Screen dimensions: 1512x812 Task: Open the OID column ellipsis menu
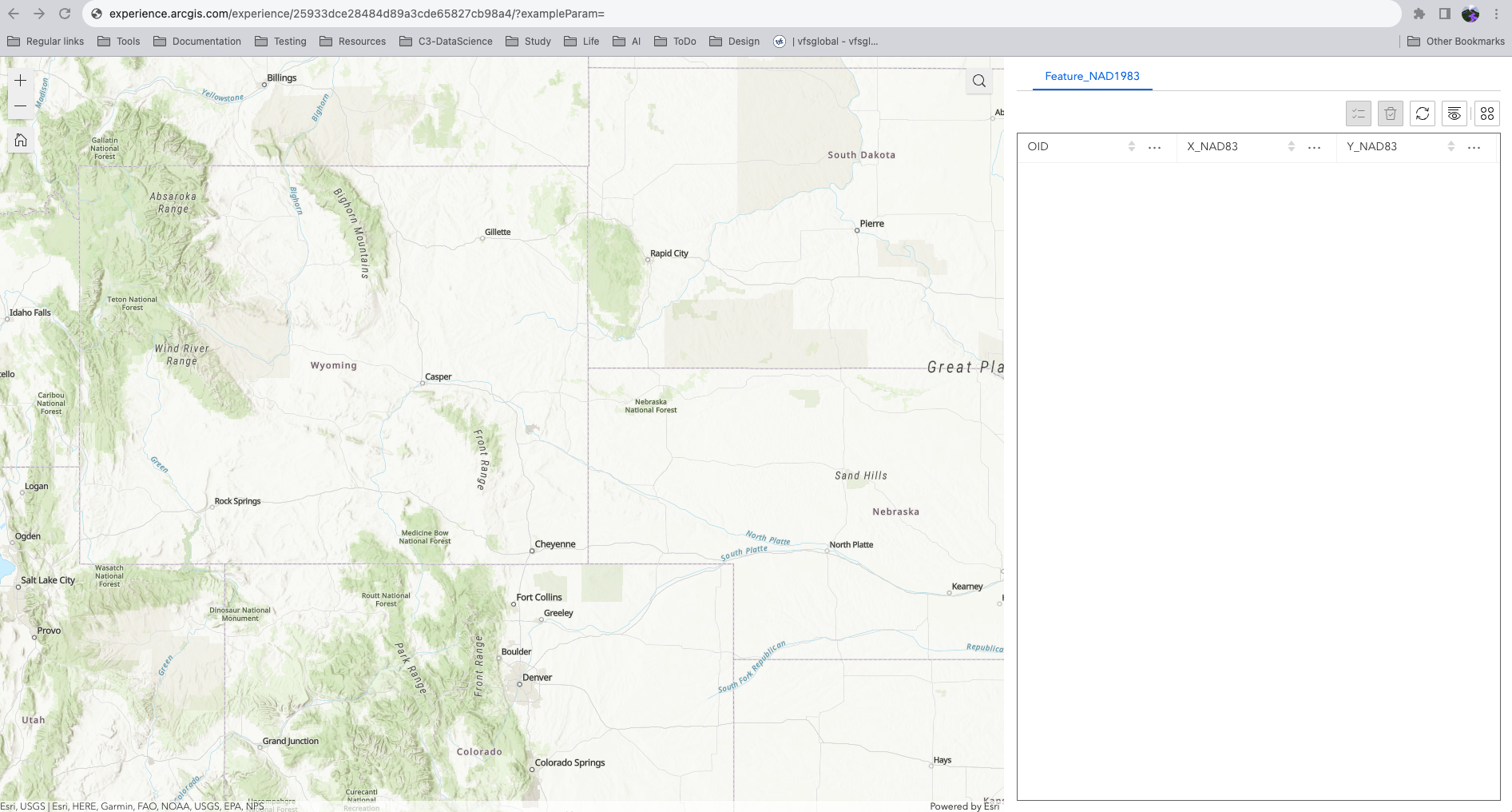[x=1154, y=146]
